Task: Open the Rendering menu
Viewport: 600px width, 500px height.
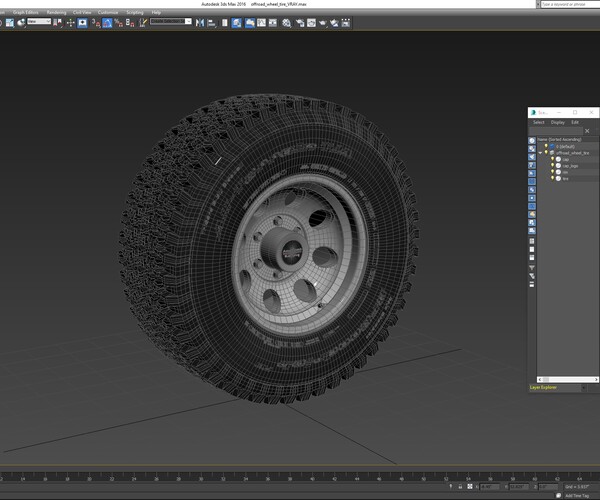Action: [56, 12]
